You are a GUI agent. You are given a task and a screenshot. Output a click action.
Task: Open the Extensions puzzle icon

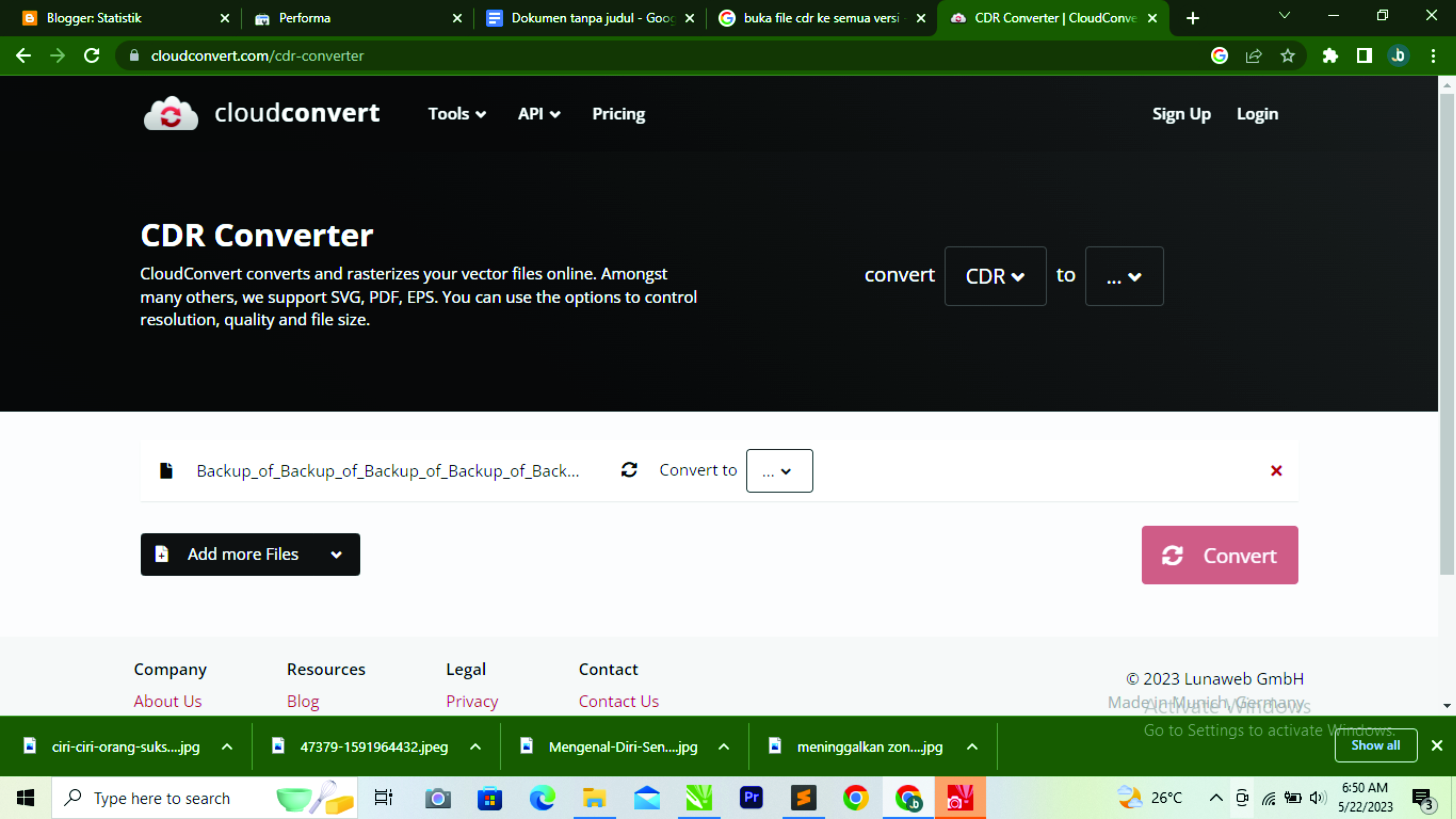point(1330,56)
